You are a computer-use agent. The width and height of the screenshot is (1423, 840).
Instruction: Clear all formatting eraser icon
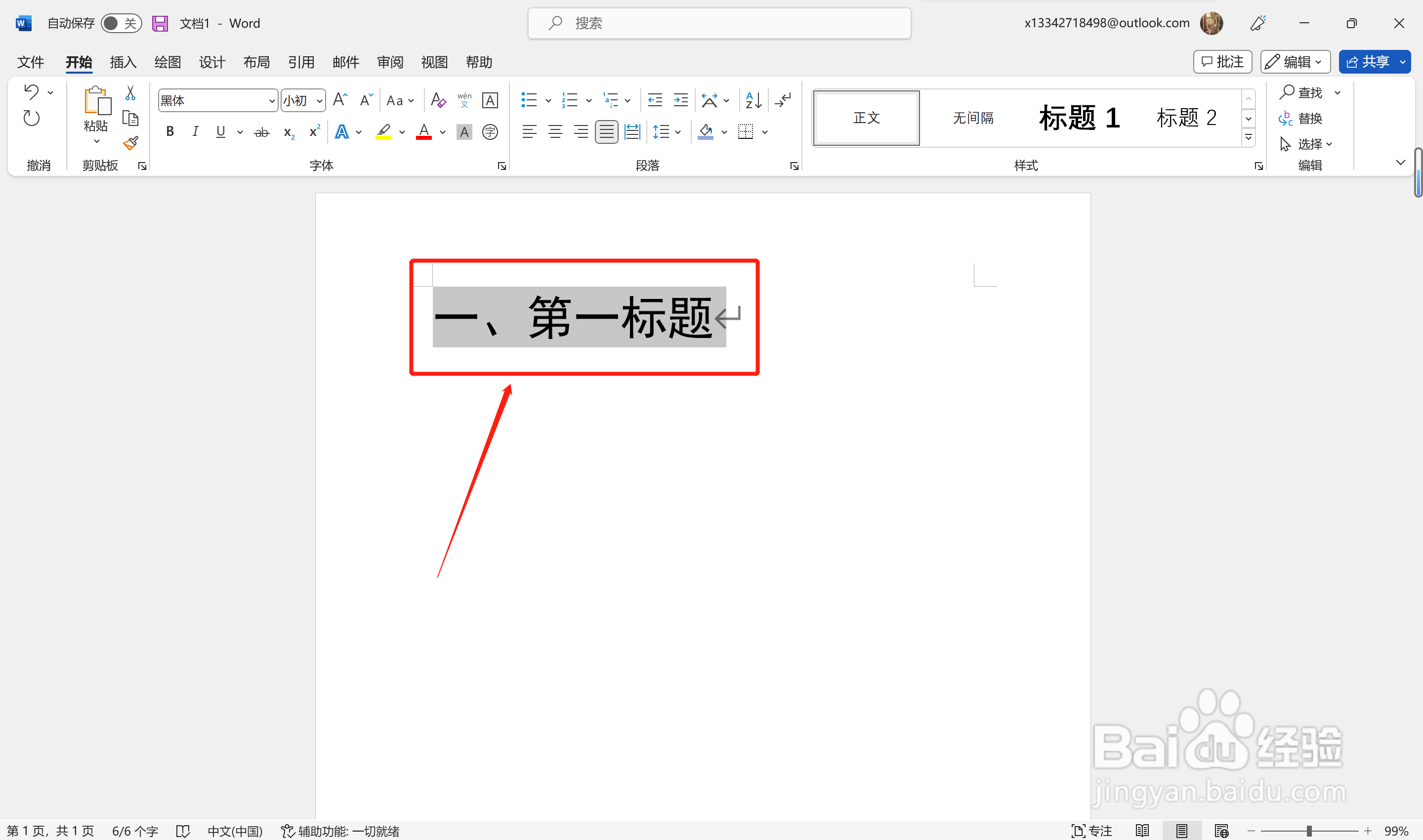438,100
